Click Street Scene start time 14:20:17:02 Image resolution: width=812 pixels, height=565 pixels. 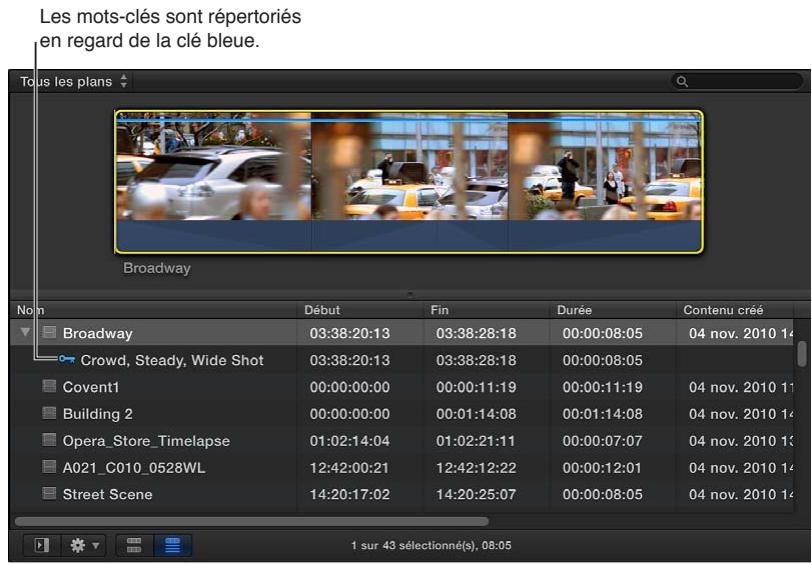pos(350,495)
